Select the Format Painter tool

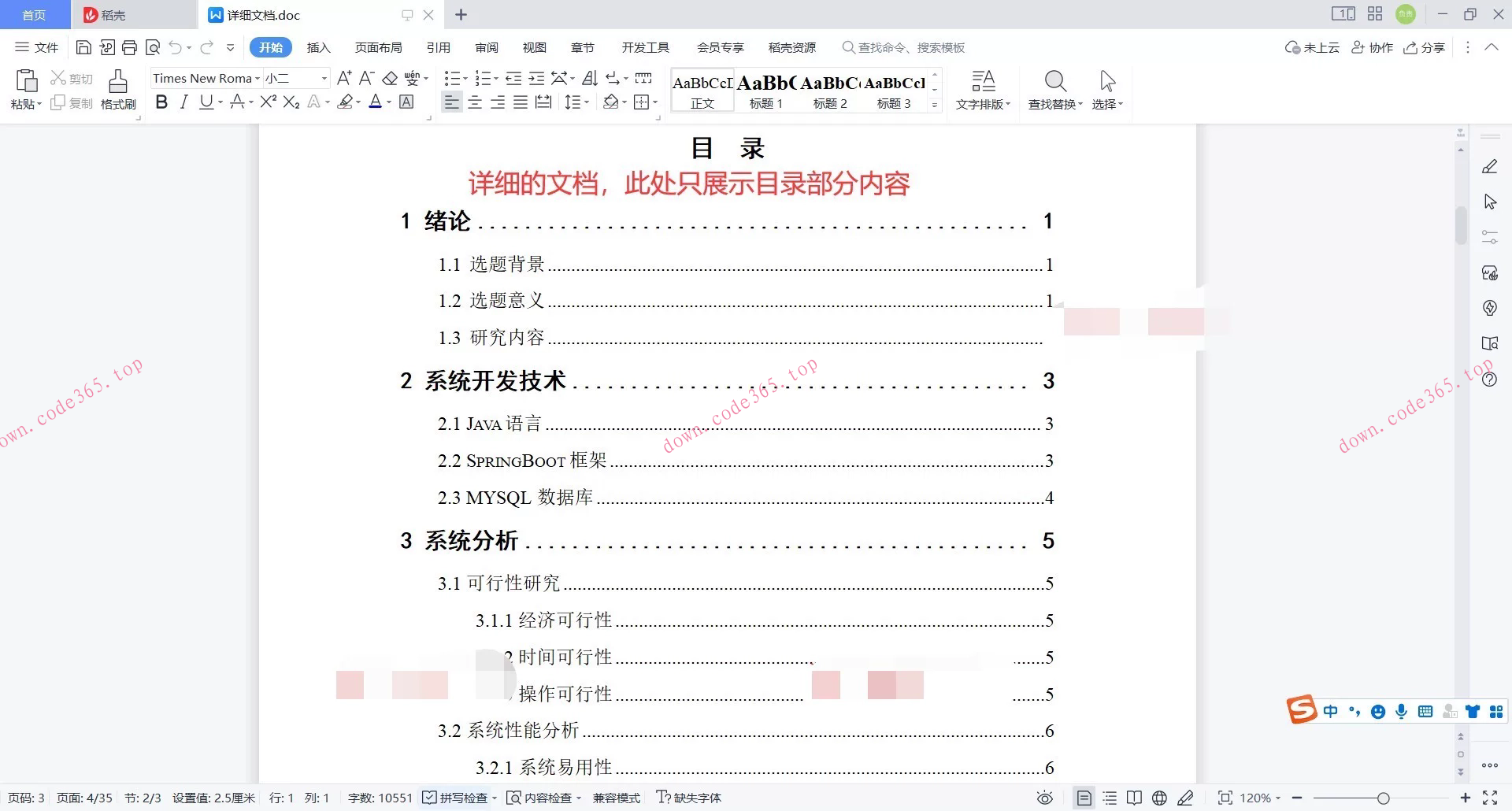[x=117, y=89]
